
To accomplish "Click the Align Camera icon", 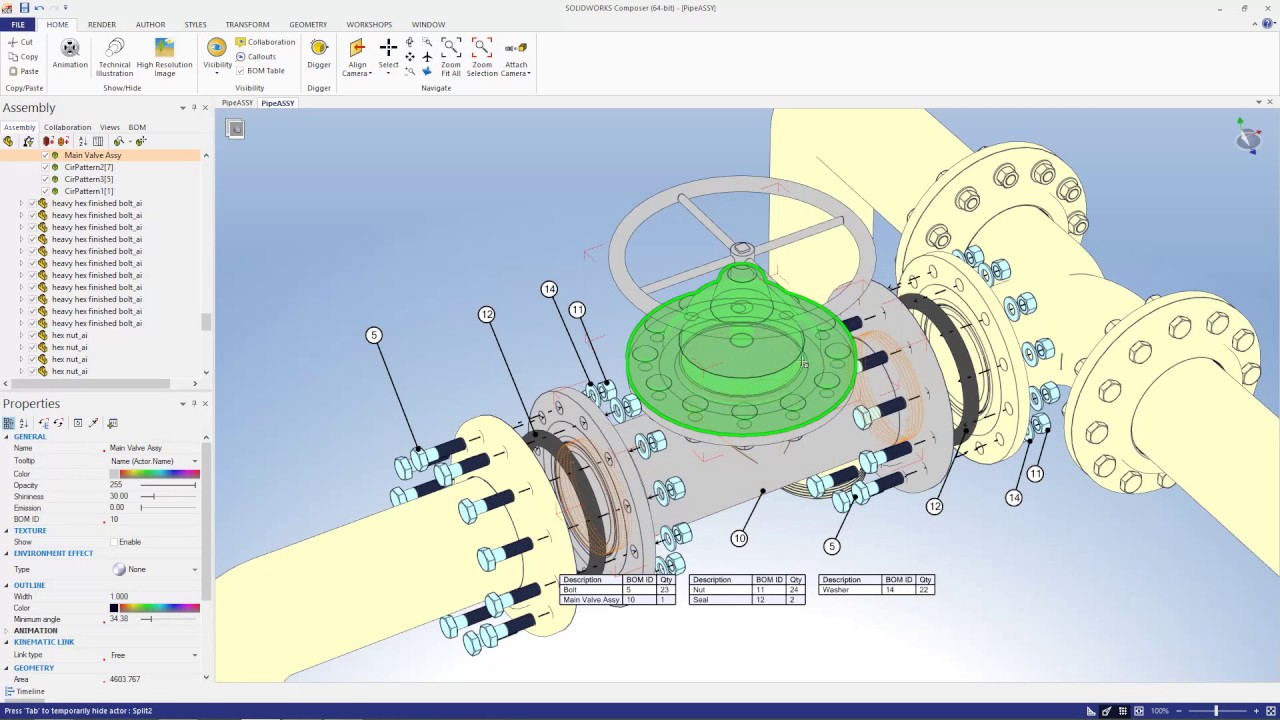I will 357,47.
